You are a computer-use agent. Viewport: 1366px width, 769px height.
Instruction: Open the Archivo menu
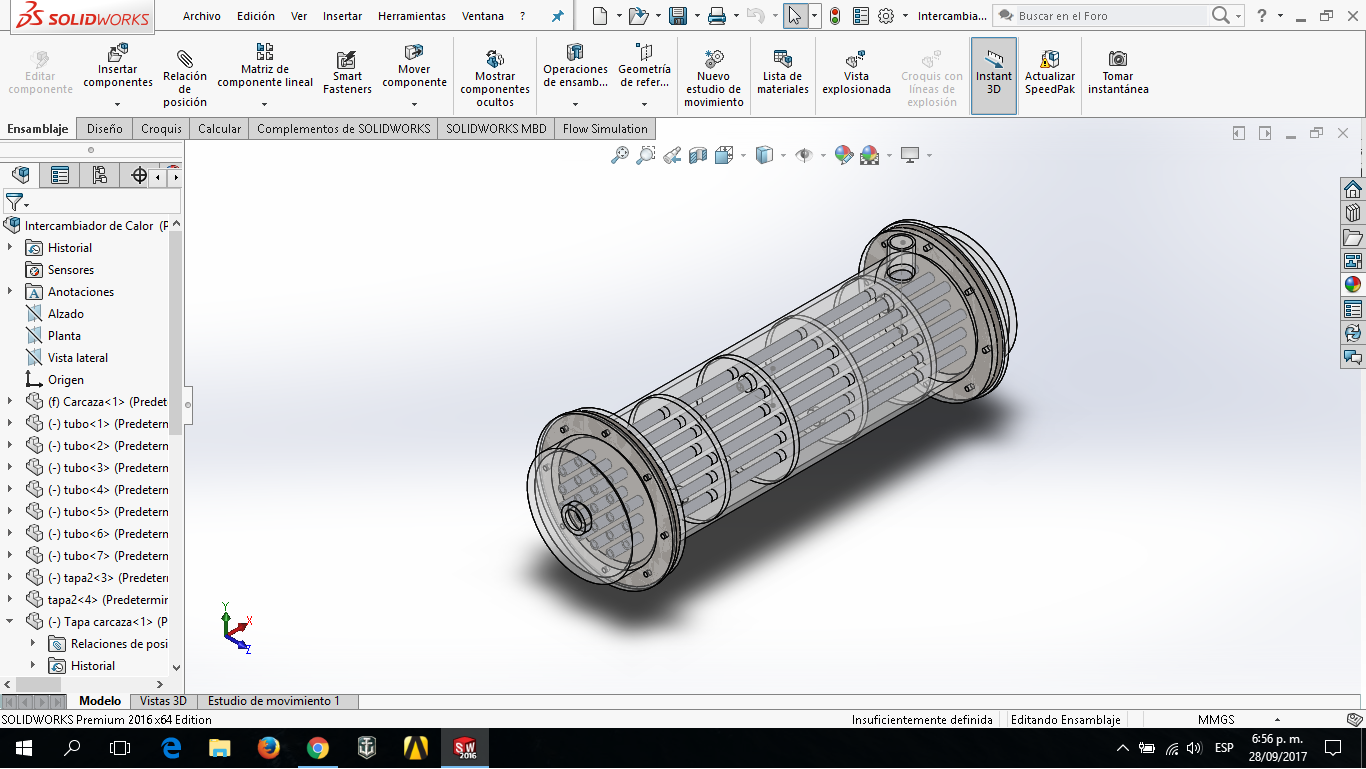[x=202, y=16]
